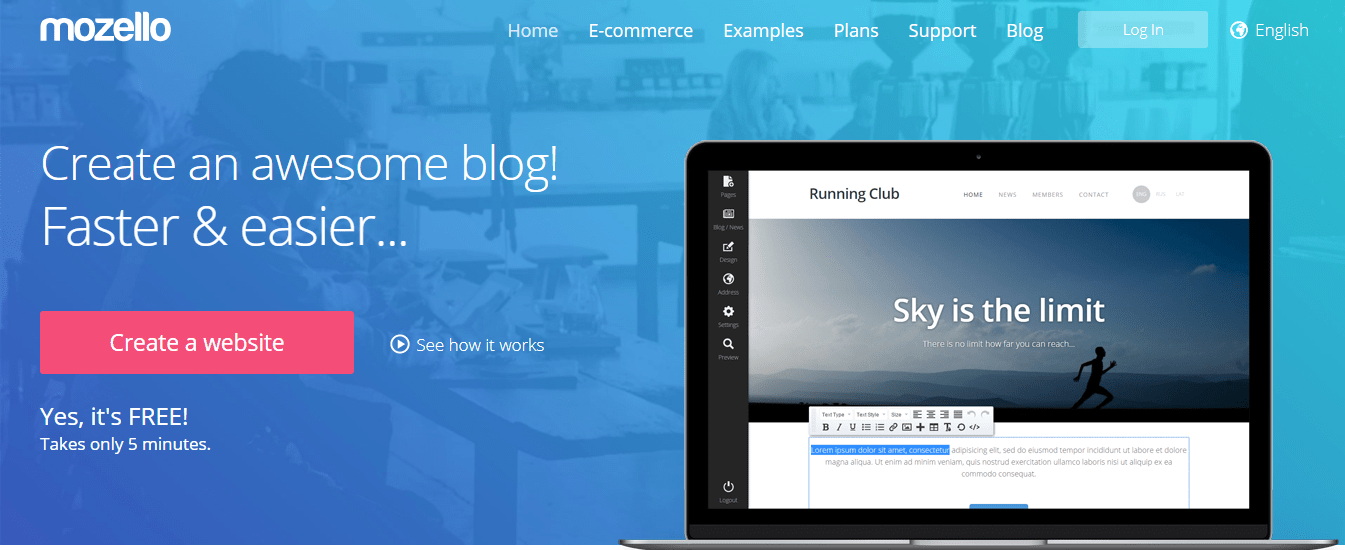Click the Create a website button
Image resolution: width=1345 pixels, height=550 pixels.
point(197,343)
